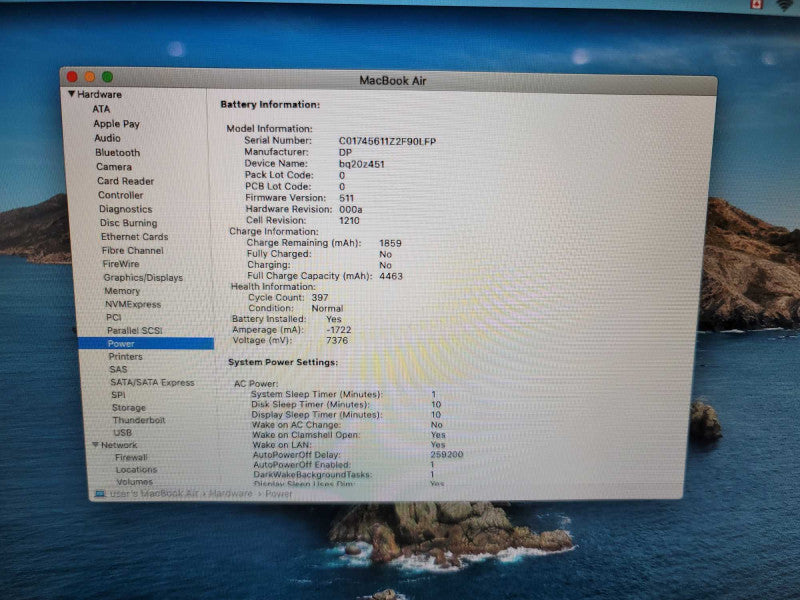Minimize window with yellow button

(90, 77)
